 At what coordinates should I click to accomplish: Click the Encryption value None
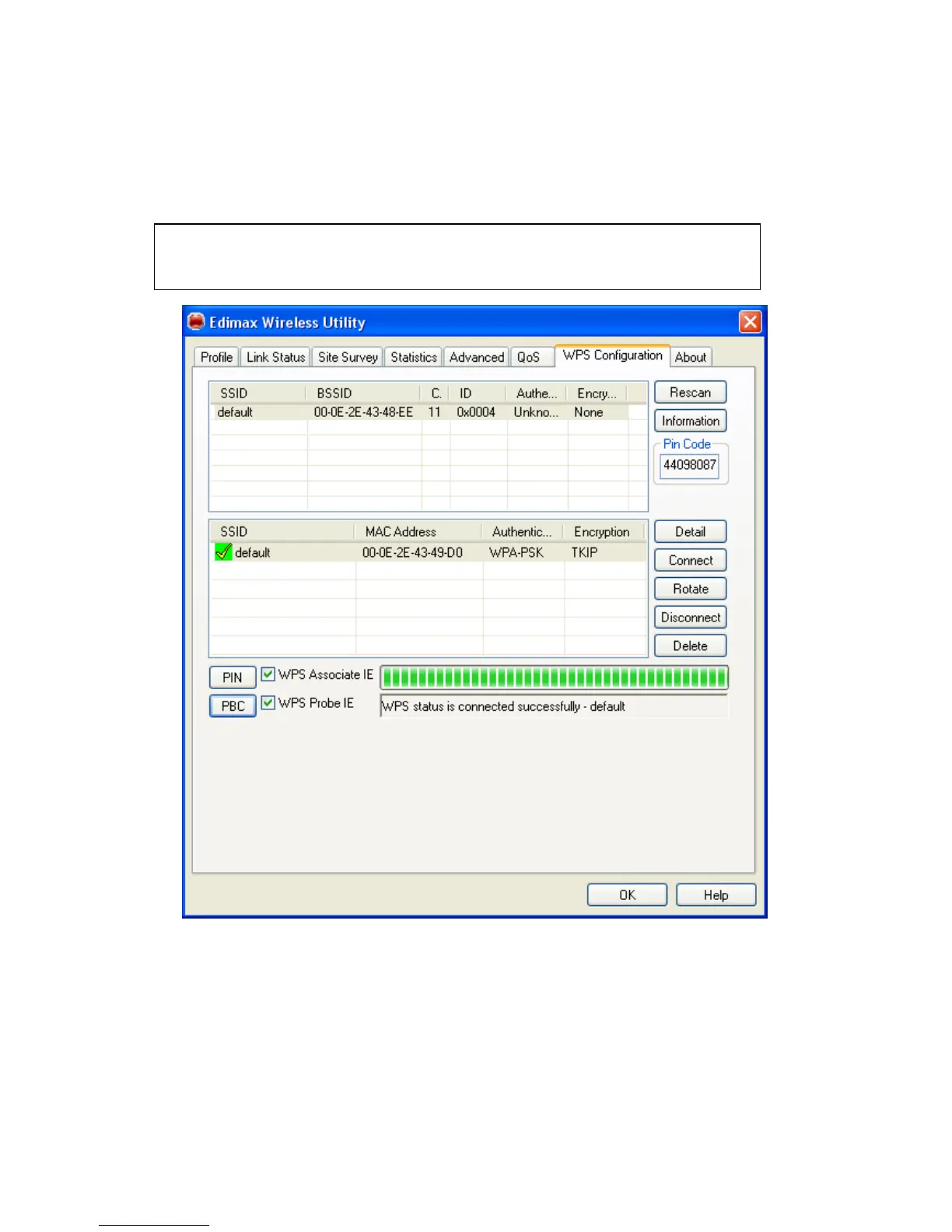click(x=589, y=412)
